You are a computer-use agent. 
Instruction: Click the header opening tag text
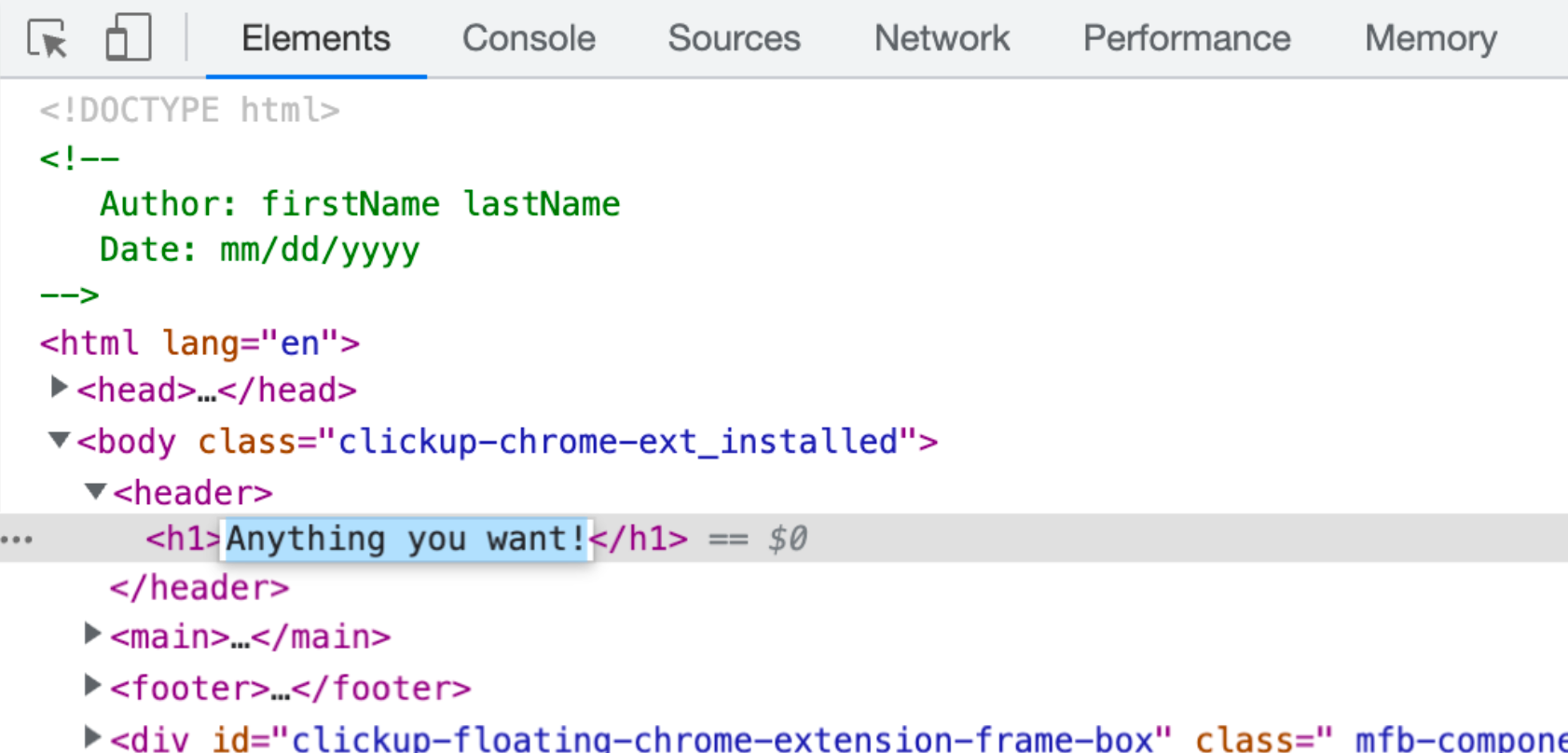[x=193, y=492]
